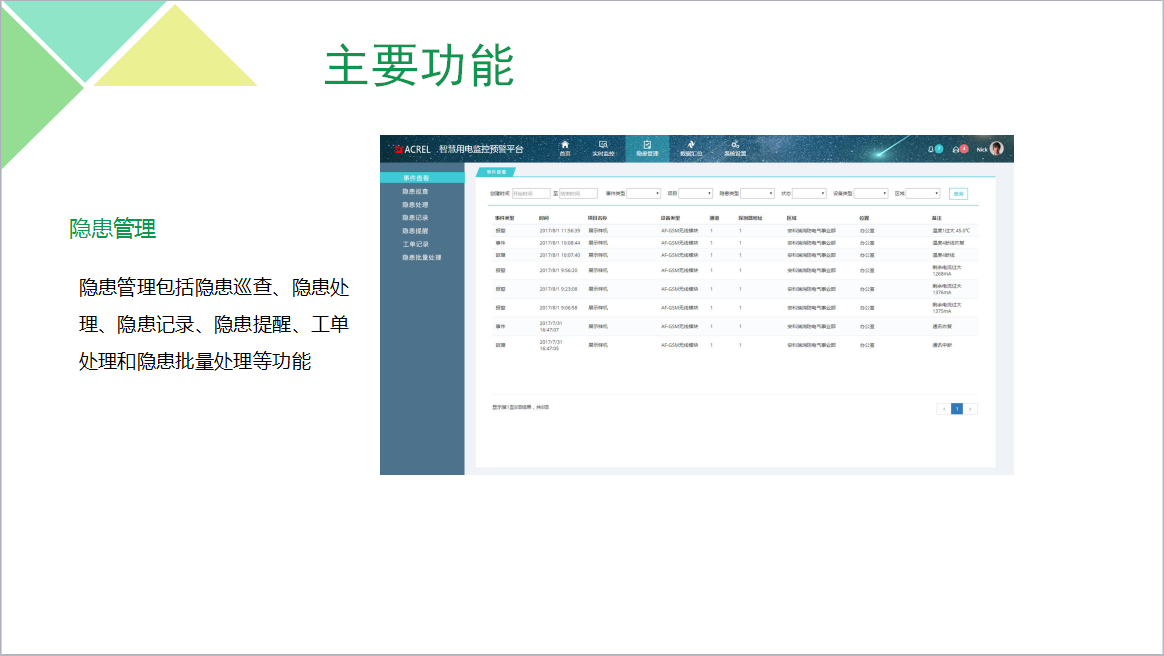Open the 实时监控 monitoring icon
The image size is (1164, 656).
tap(603, 148)
